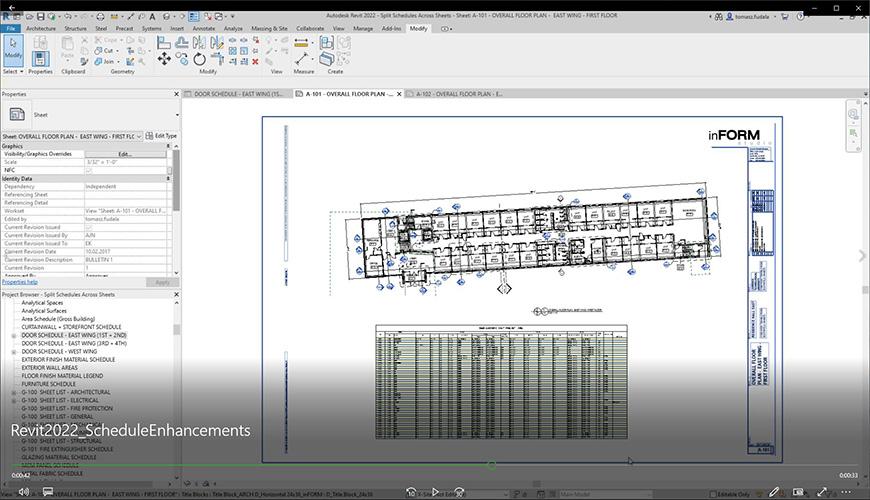Screen dimensions: 870x500
Task: Click the Create Similar icon
Action: pyautogui.click(x=326, y=59)
